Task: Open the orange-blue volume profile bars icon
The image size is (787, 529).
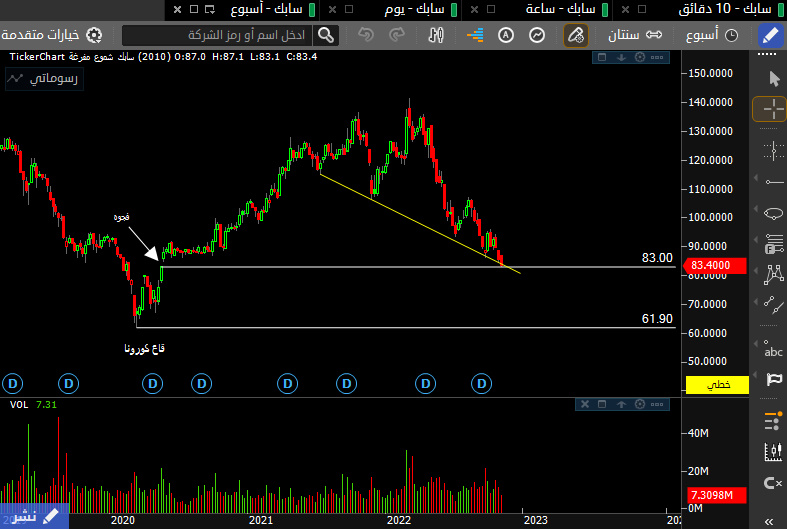Action: [x=475, y=35]
